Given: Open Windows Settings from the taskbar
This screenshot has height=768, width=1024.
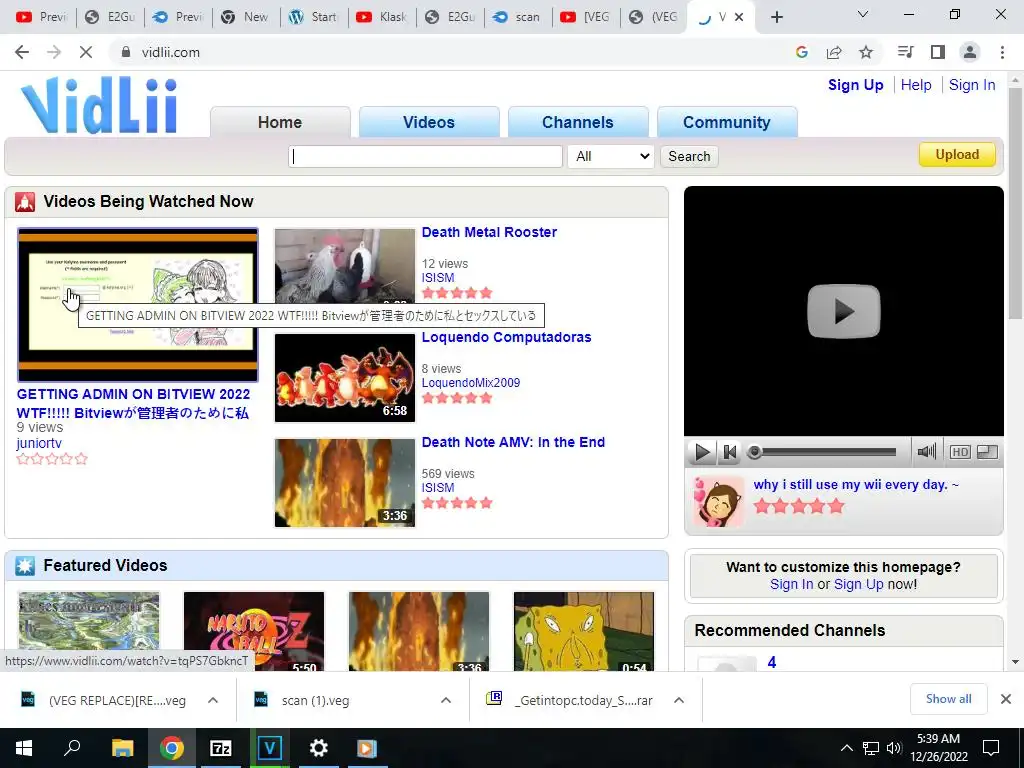Looking at the screenshot, I should point(319,748).
